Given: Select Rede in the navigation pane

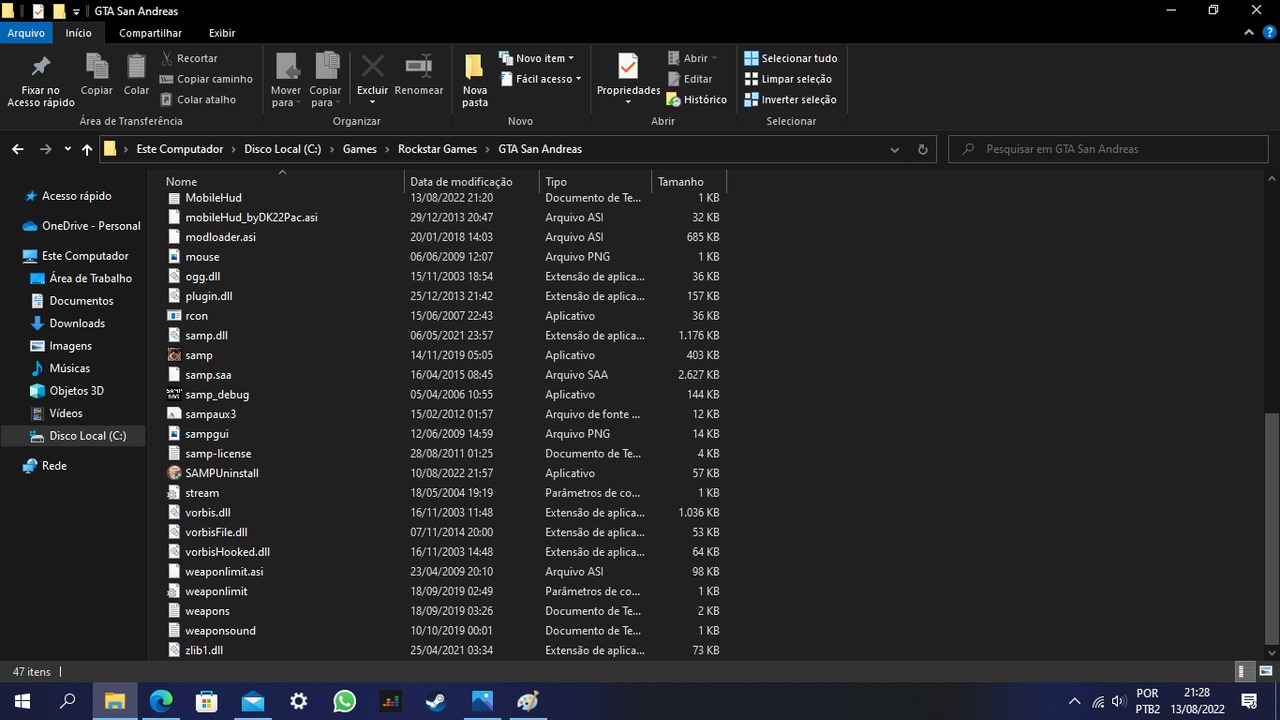Looking at the screenshot, I should click(x=54, y=466).
